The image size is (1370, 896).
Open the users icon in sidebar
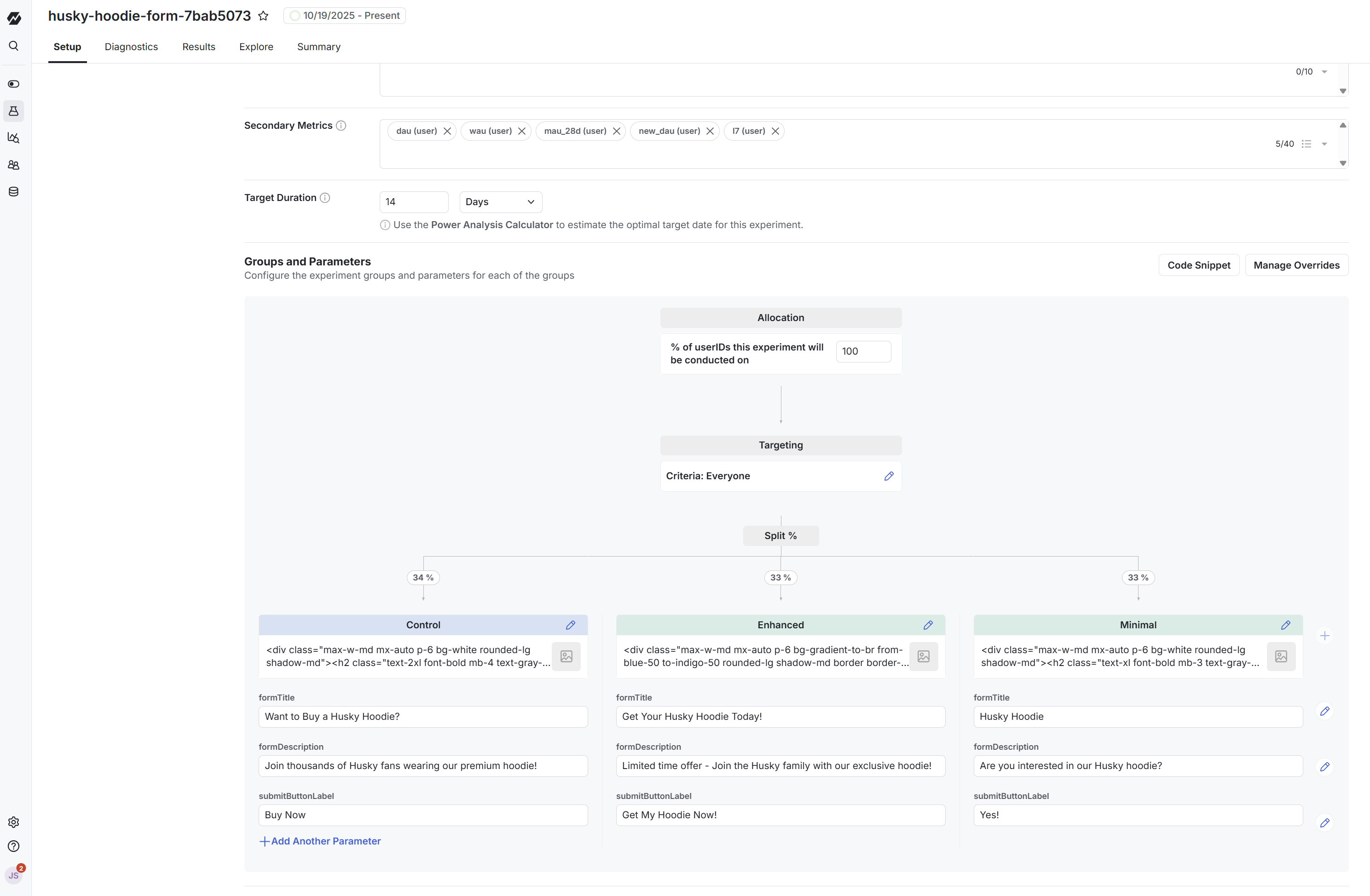tap(14, 165)
